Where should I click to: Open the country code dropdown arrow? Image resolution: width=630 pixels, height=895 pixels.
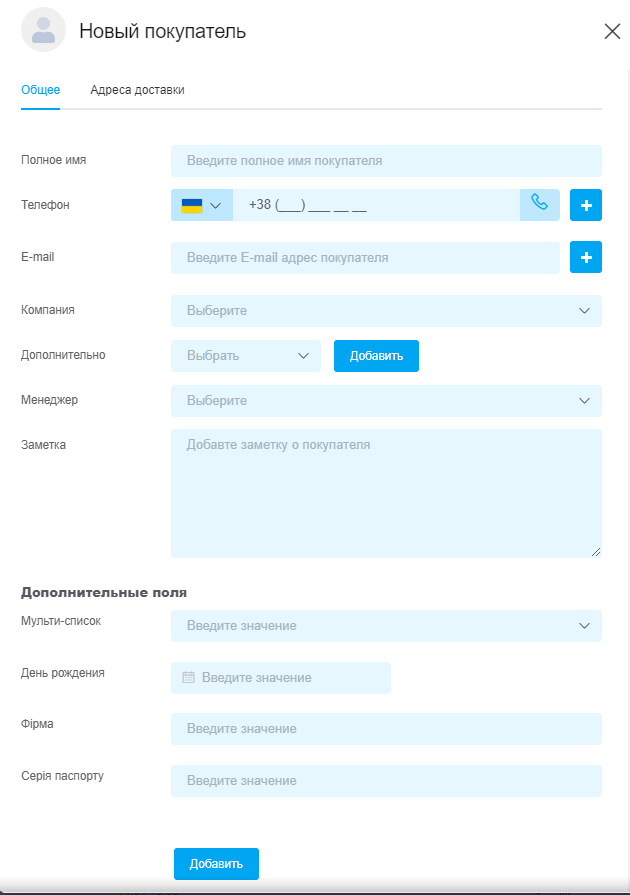click(216, 205)
